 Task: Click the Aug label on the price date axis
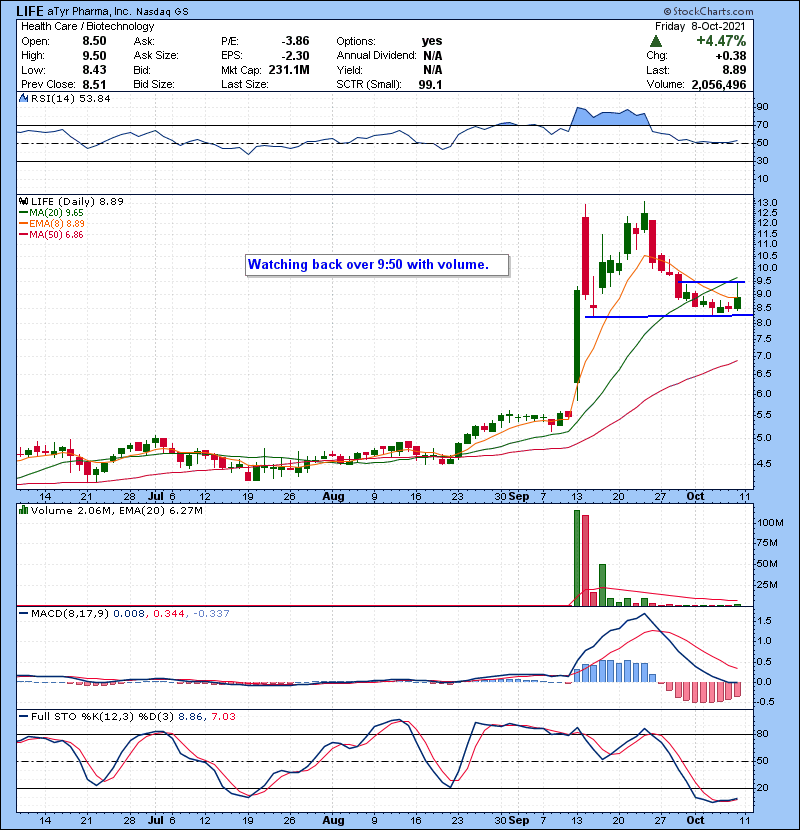tap(334, 496)
